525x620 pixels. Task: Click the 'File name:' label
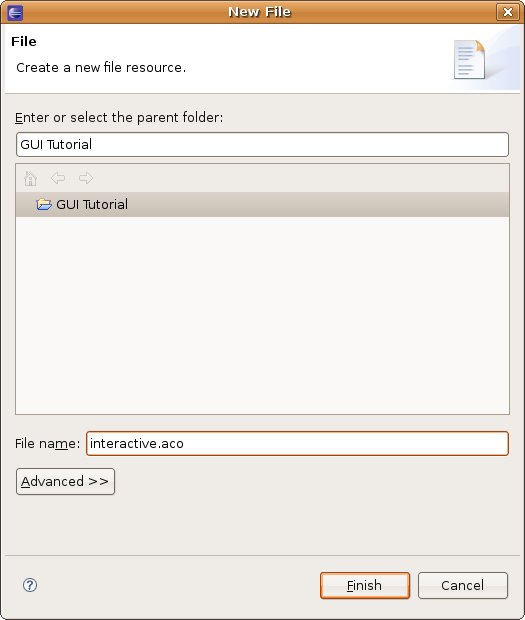47,444
